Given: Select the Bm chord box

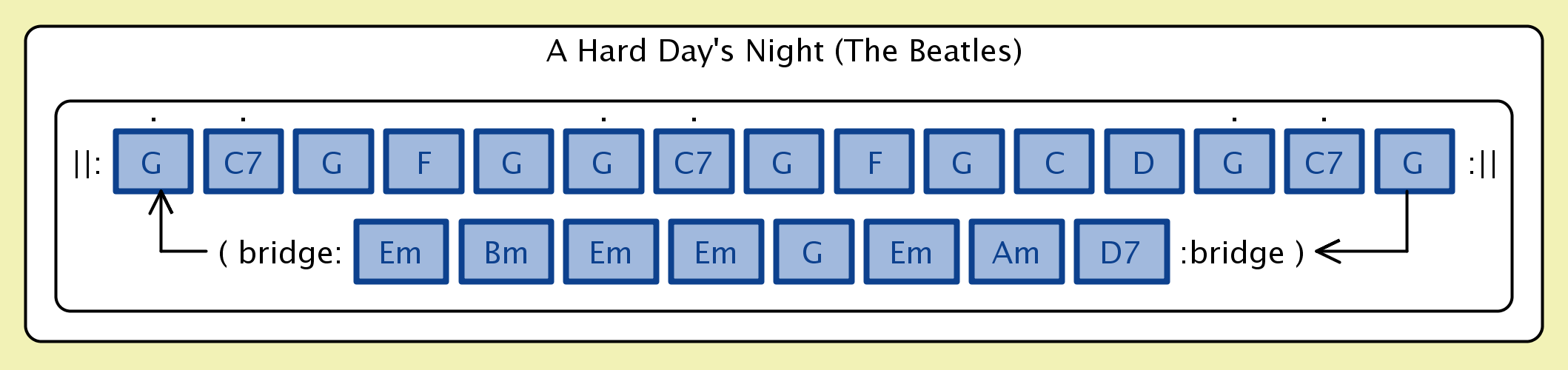Looking at the screenshot, I should point(506,252).
